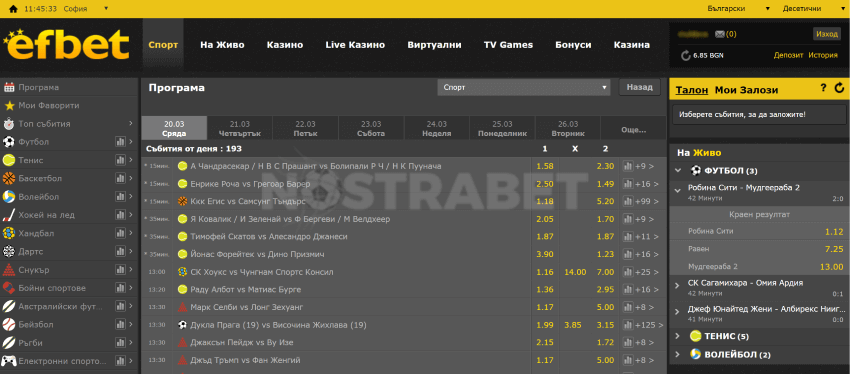Open statistics icon next to Футбол
The height and width of the screenshot is (374, 850).
(x=120, y=142)
